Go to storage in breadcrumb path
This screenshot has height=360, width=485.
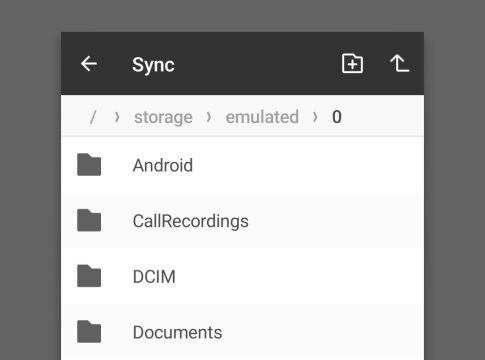coord(163,117)
